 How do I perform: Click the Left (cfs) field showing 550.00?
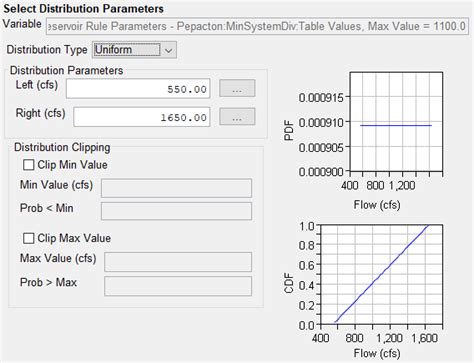click(x=138, y=89)
